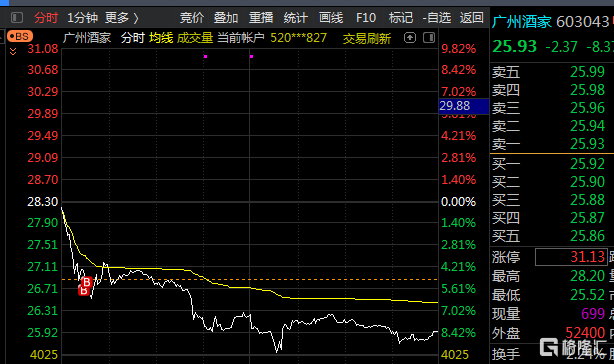The image size is (614, 364).
Task: Click the 最低 value 25.52
Action: point(587,295)
